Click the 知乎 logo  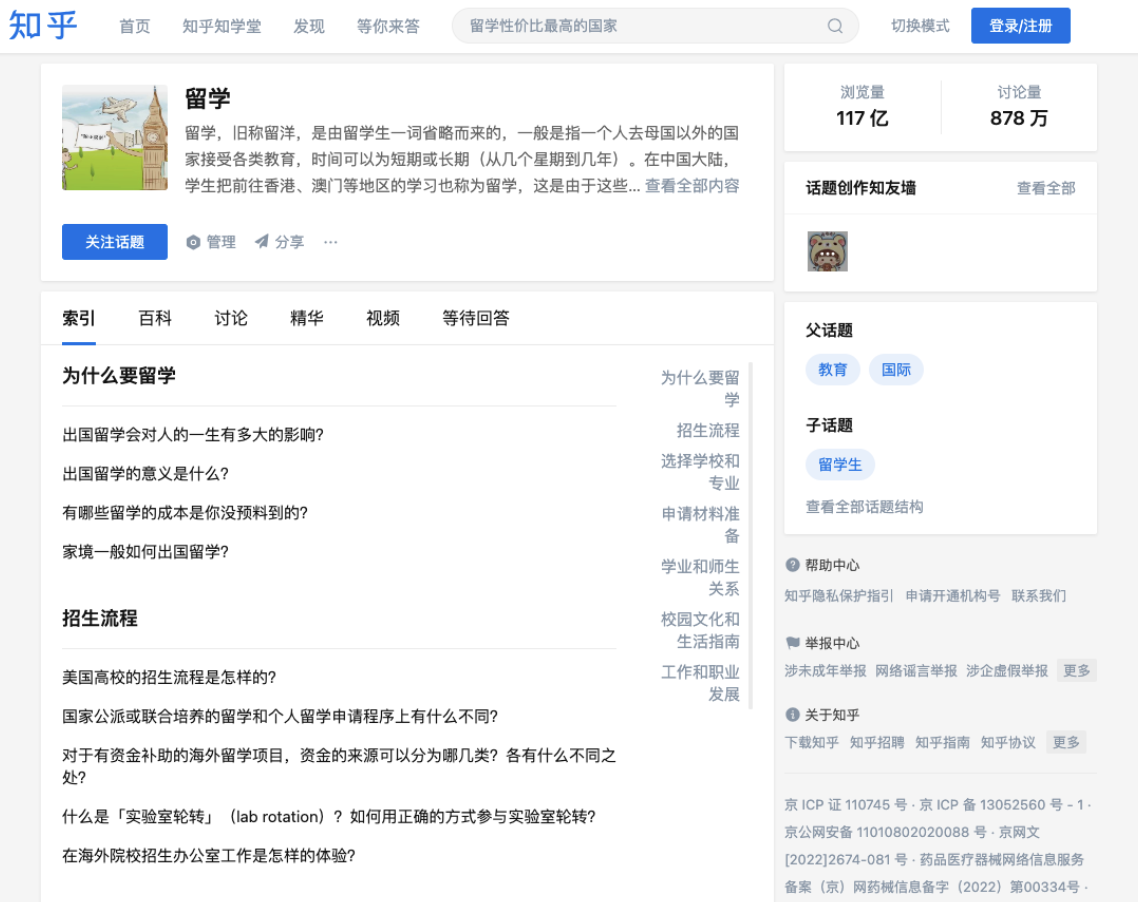click(43, 26)
